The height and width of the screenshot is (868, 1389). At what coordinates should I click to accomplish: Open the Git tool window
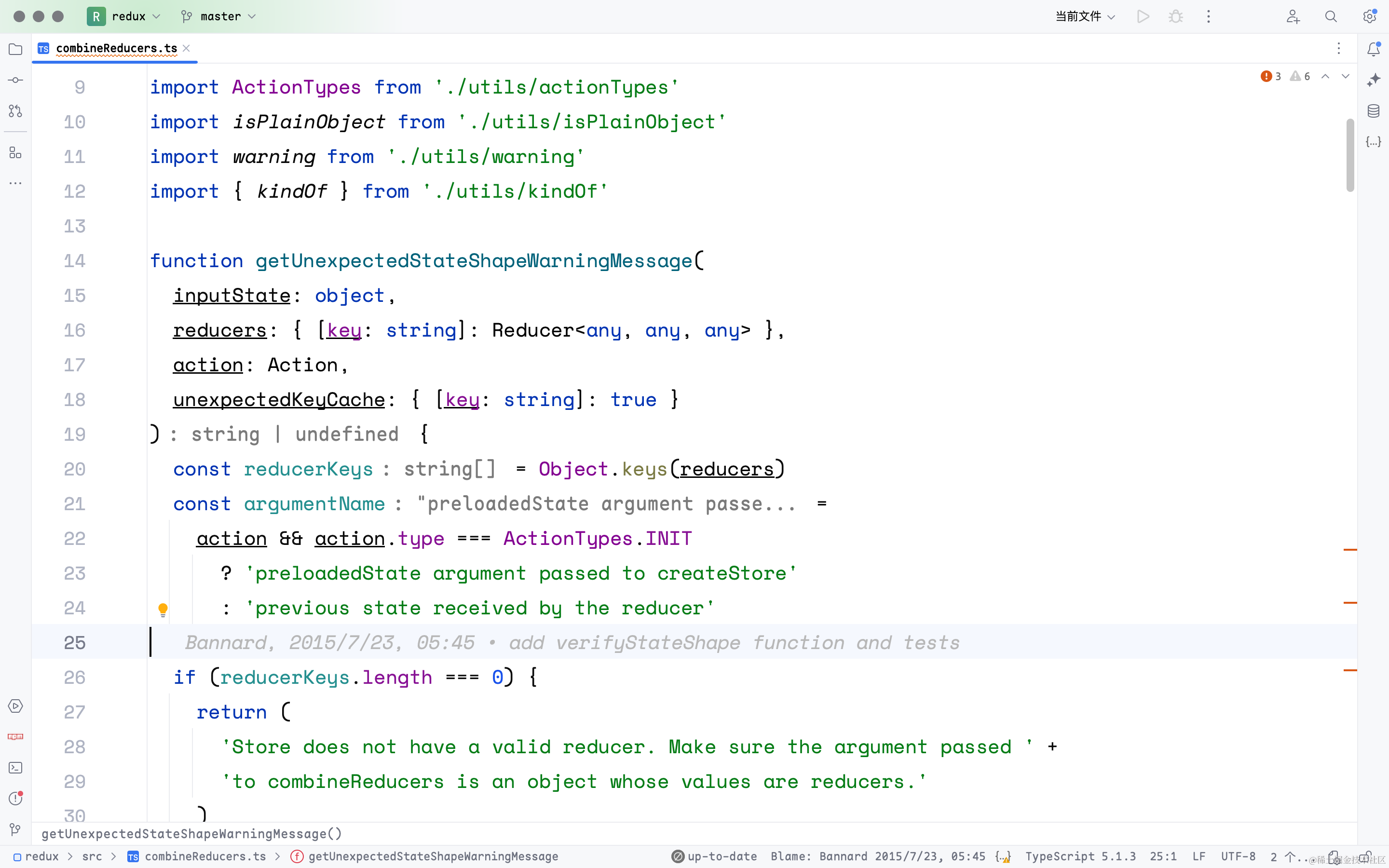pyautogui.click(x=15, y=829)
